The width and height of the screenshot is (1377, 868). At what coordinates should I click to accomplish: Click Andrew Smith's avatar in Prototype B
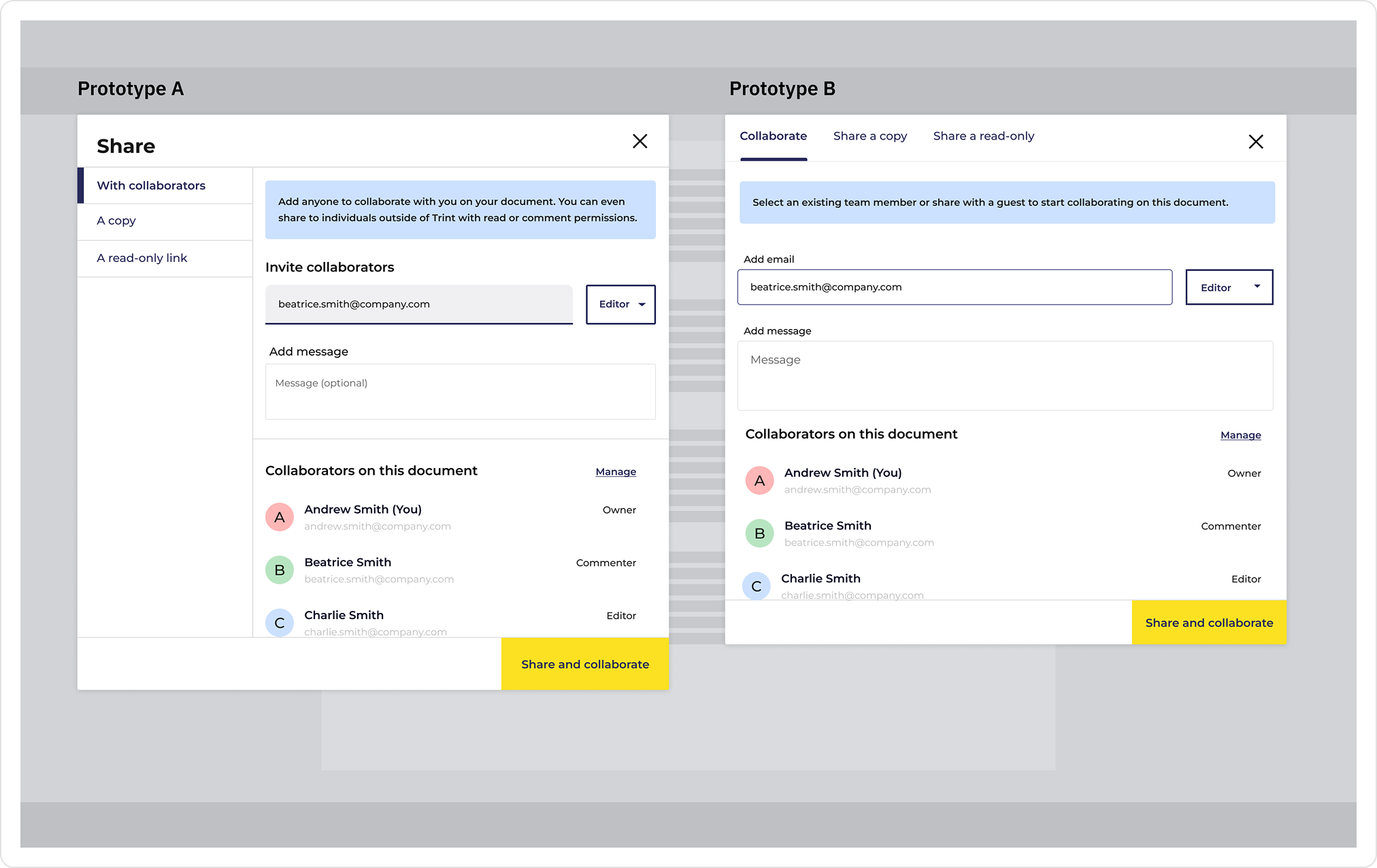[759, 480]
